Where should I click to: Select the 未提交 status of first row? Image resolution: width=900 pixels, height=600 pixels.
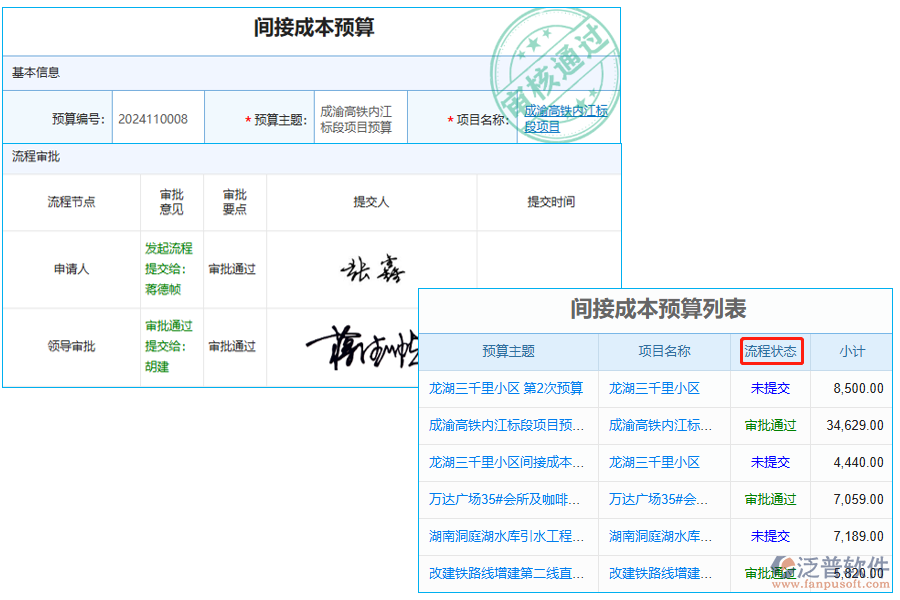pos(770,388)
